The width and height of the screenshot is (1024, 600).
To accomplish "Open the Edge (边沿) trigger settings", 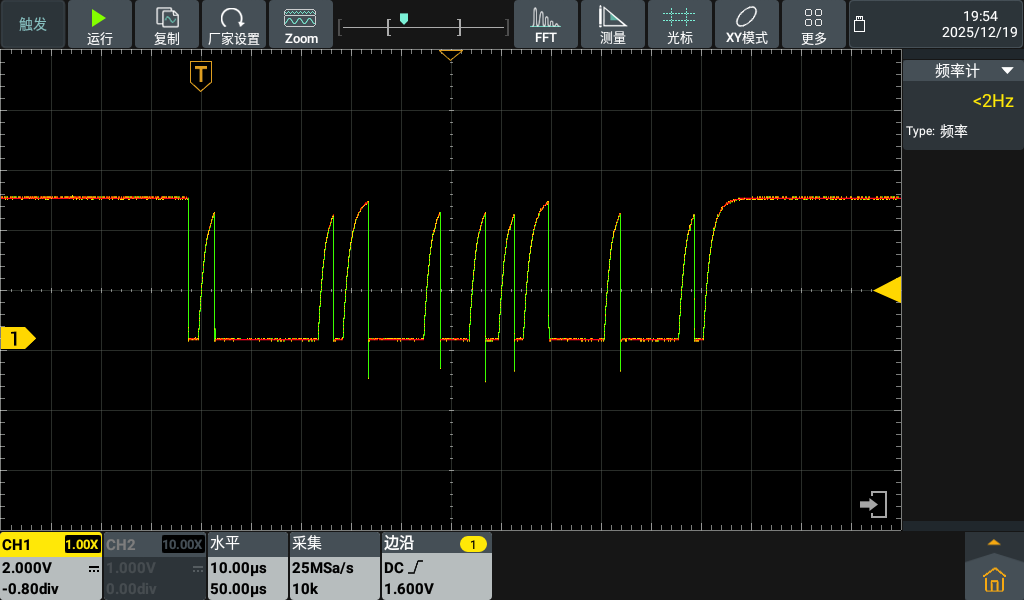I will pyautogui.click(x=435, y=566).
